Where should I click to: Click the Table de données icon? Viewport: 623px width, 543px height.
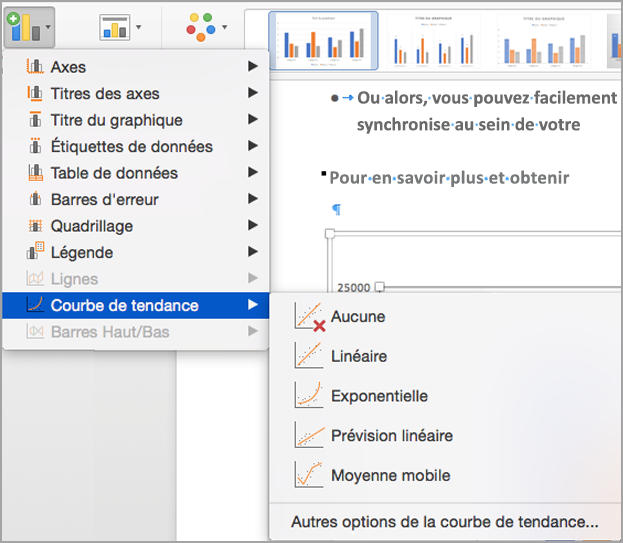[x=35, y=172]
